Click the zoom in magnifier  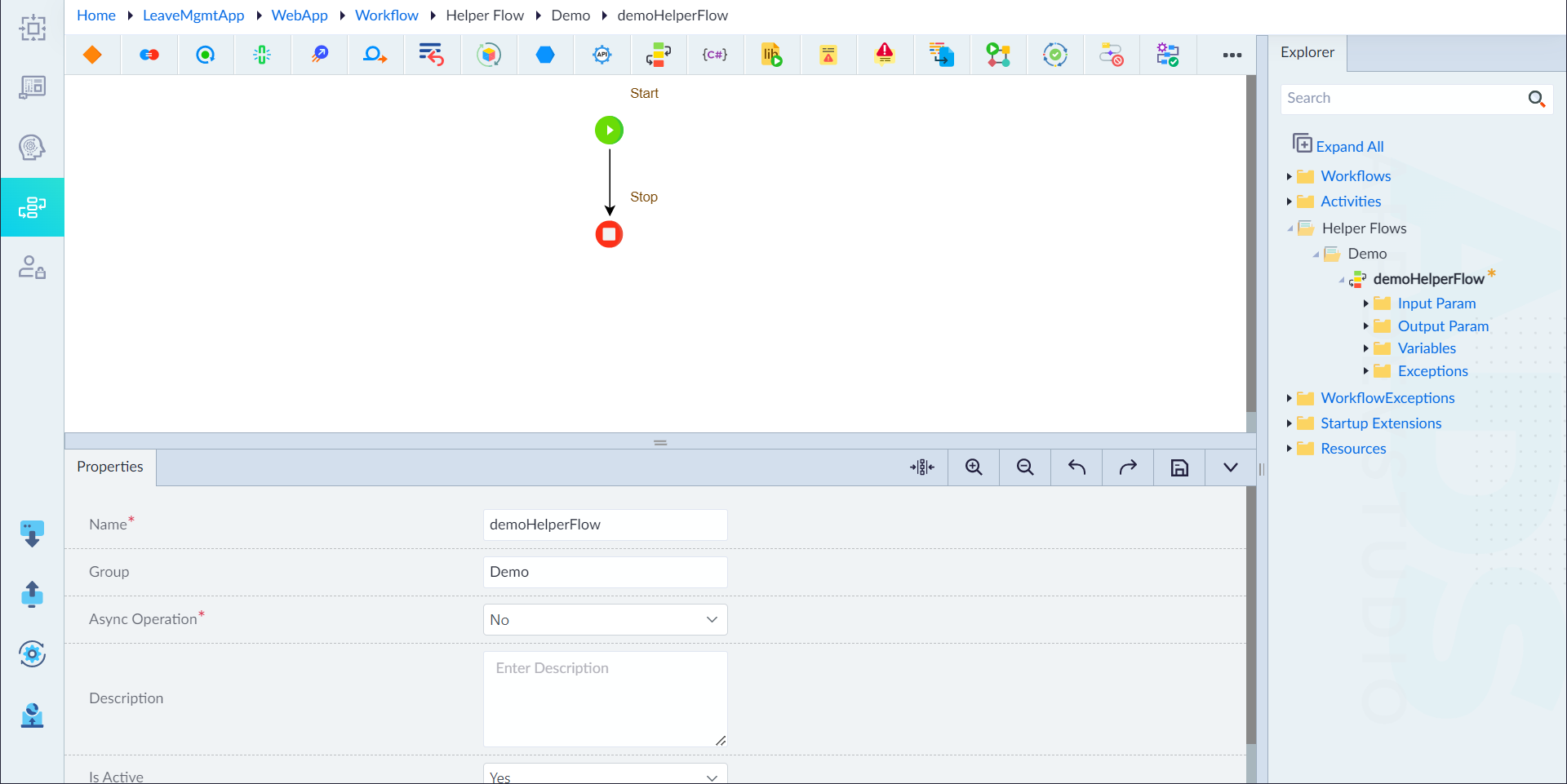click(x=974, y=467)
